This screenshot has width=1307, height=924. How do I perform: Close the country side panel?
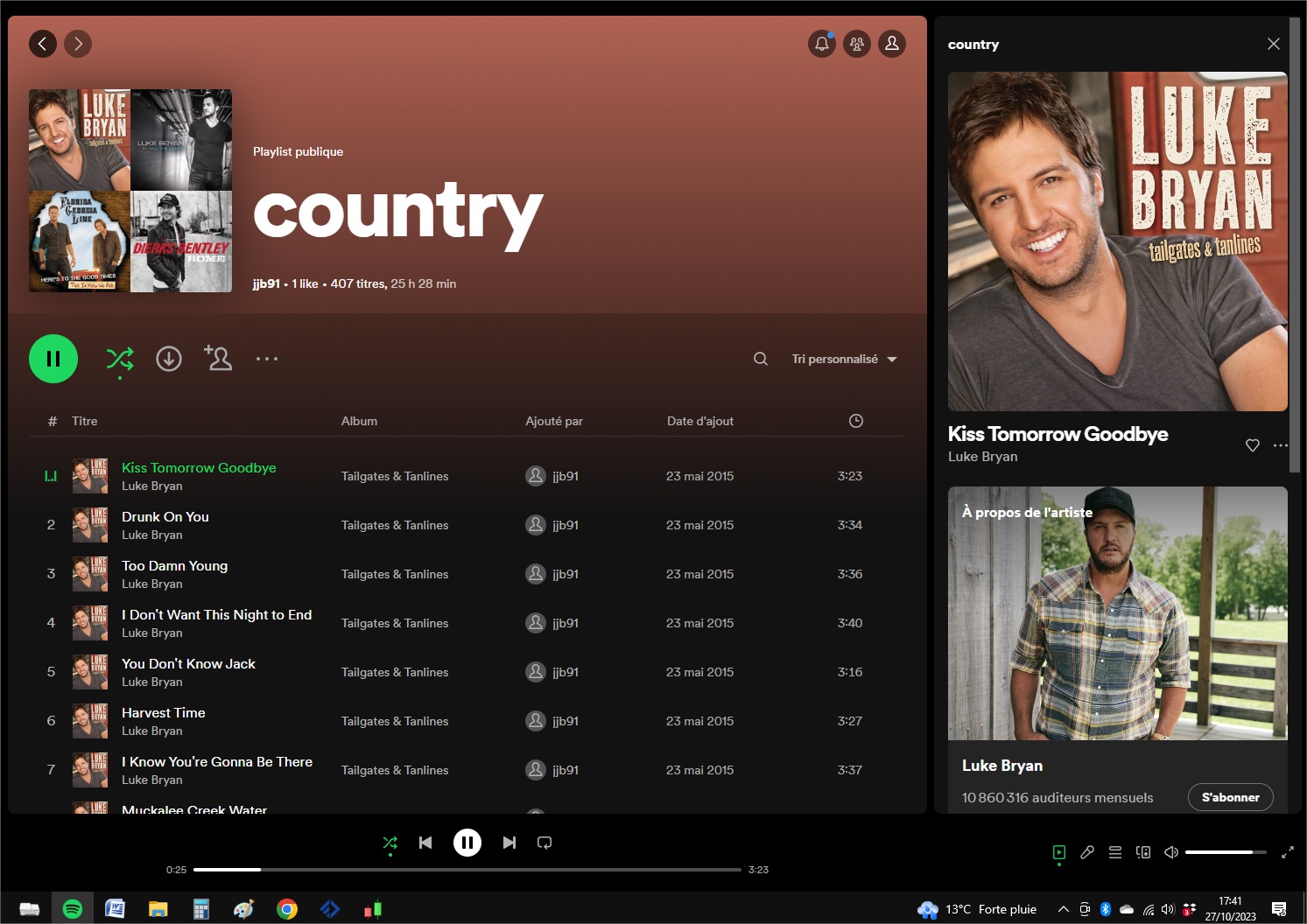click(x=1274, y=44)
